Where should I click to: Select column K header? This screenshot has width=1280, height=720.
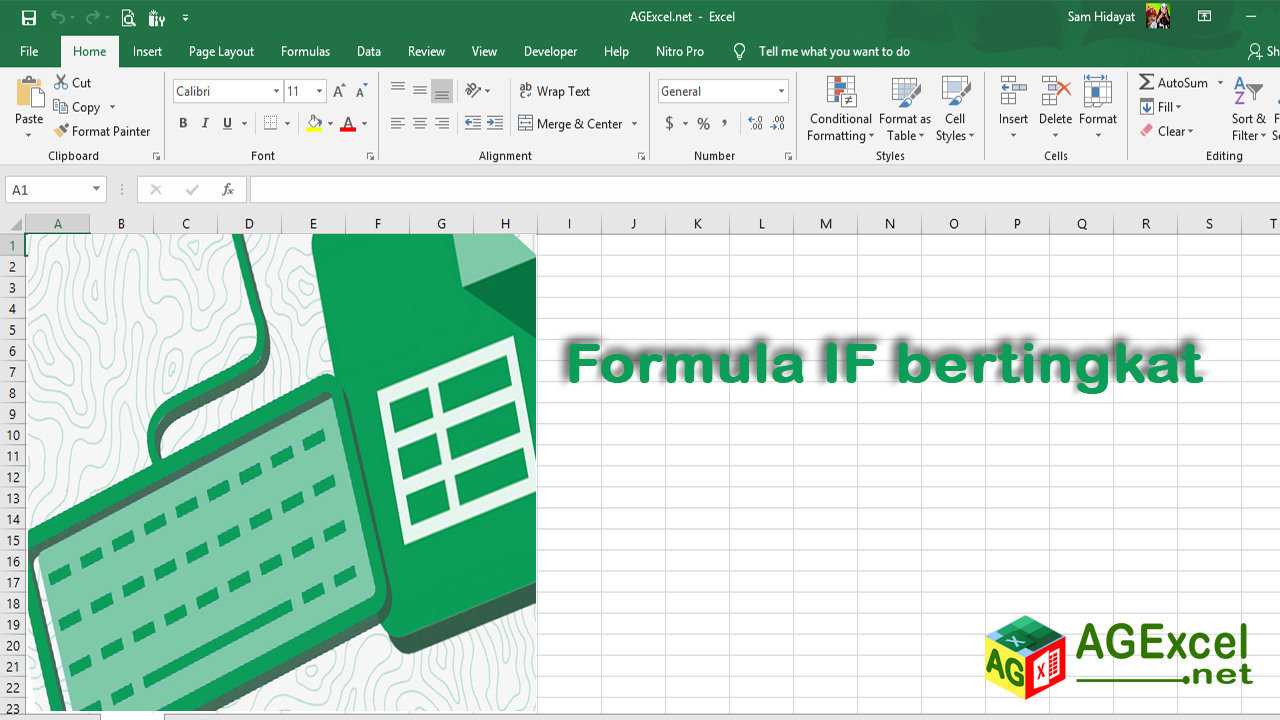(x=697, y=224)
